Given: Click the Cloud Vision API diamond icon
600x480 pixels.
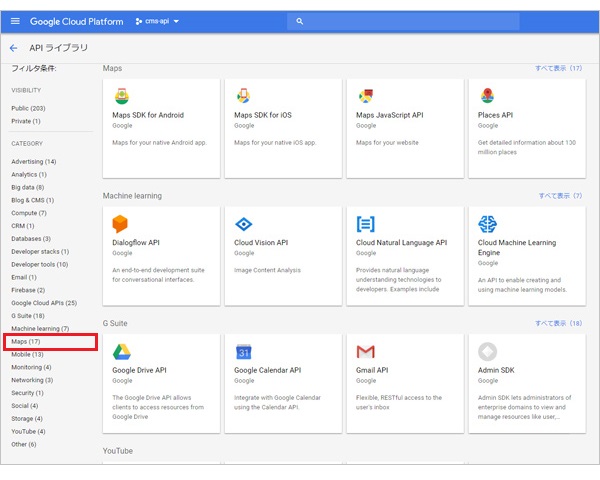Looking at the screenshot, I should click(243, 224).
